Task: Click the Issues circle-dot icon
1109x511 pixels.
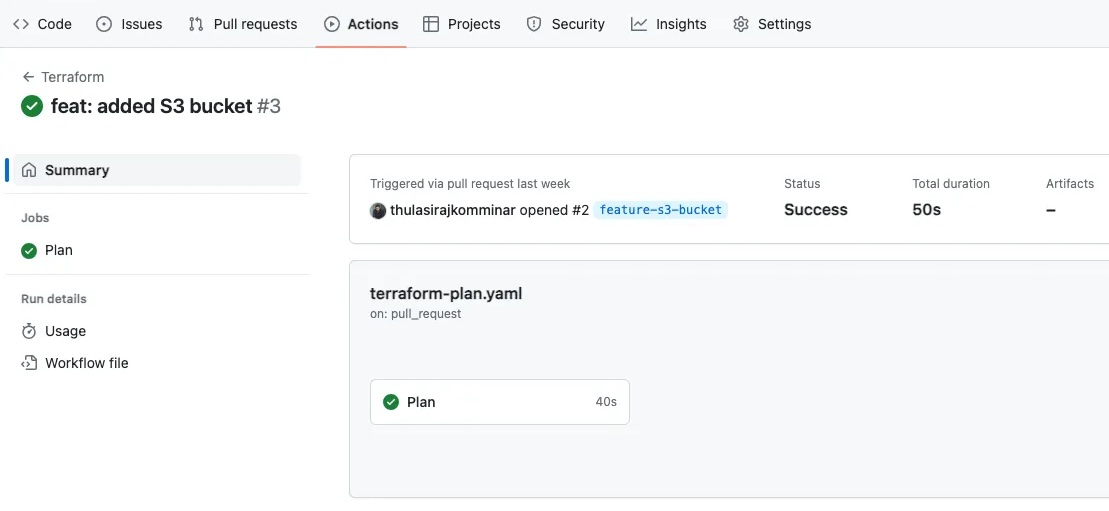Action: point(104,24)
